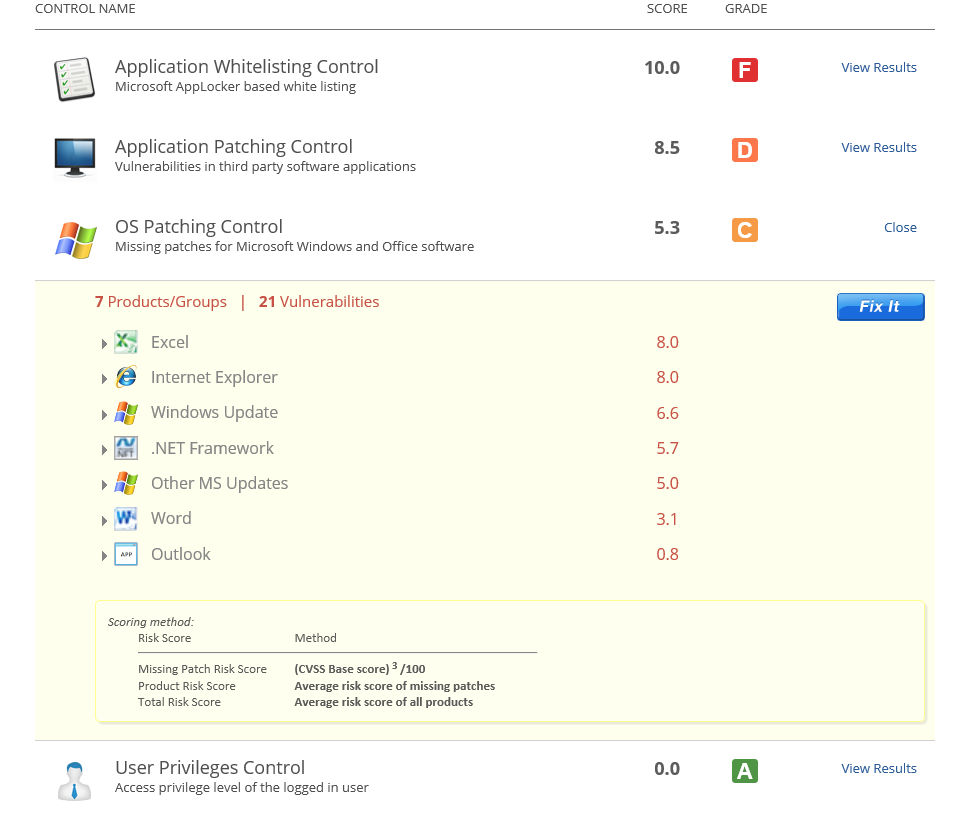The height and width of the screenshot is (834, 972).
Task: Click the 7 Products/Groups count text
Action: pos(161,301)
